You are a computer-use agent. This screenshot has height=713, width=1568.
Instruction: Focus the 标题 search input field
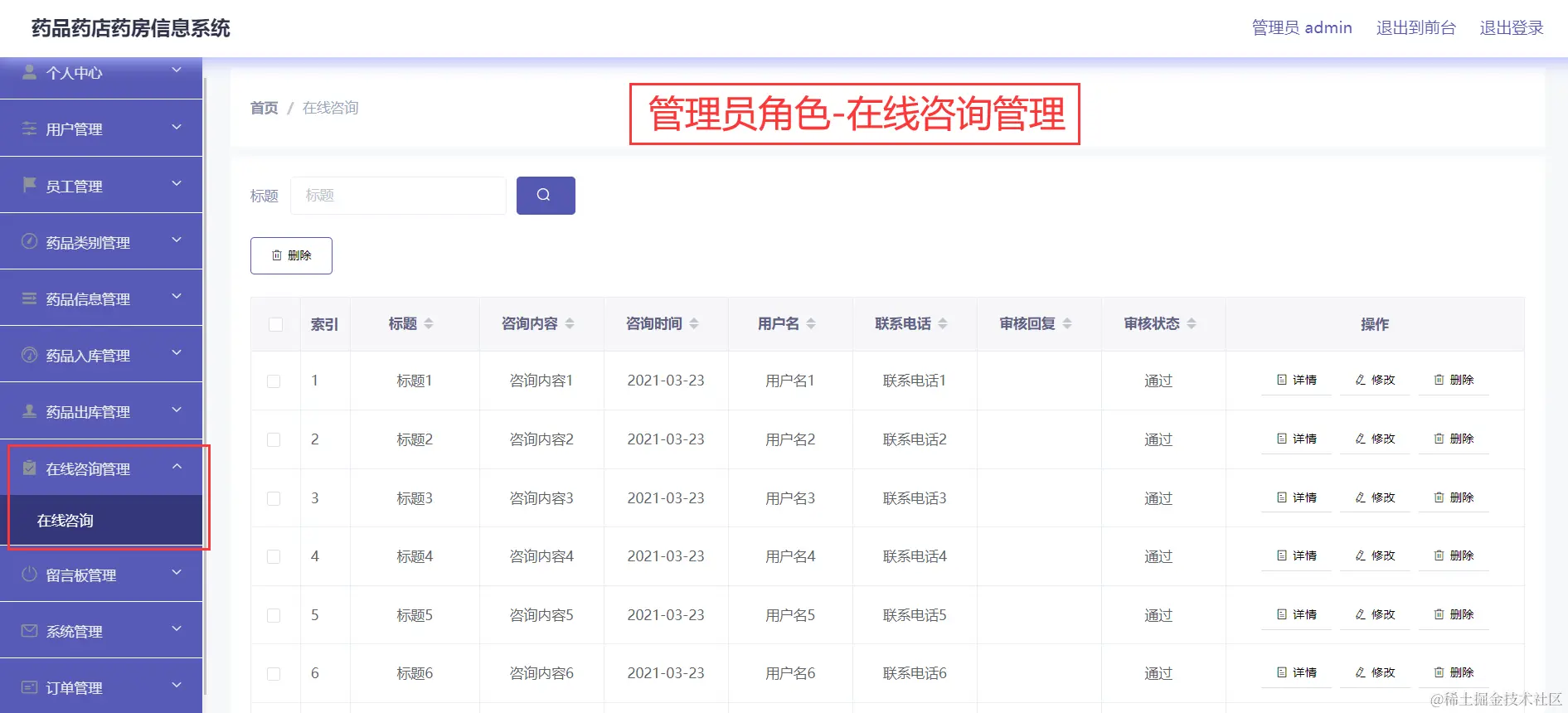coord(398,196)
